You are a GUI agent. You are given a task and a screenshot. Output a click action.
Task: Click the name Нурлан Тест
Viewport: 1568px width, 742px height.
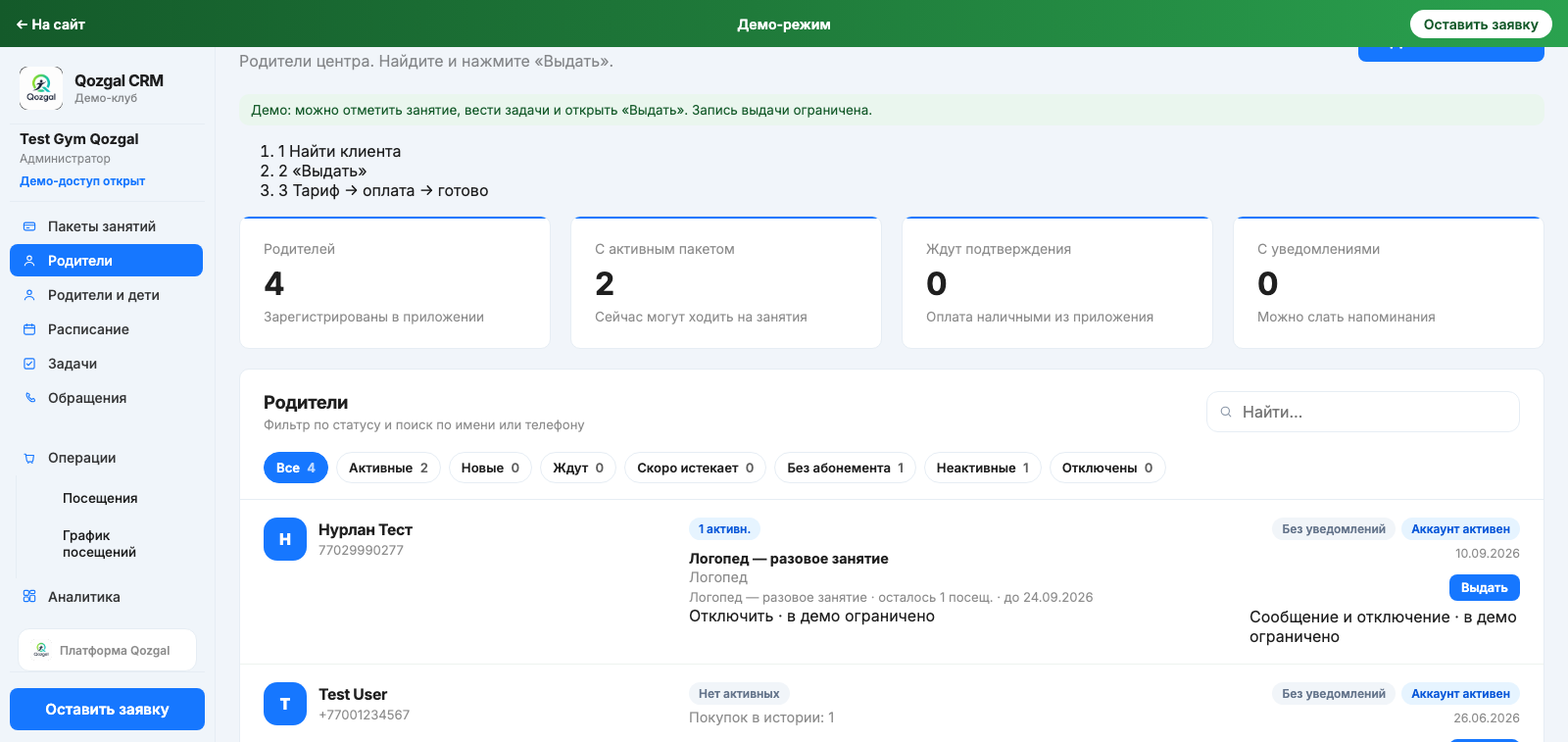tap(366, 530)
